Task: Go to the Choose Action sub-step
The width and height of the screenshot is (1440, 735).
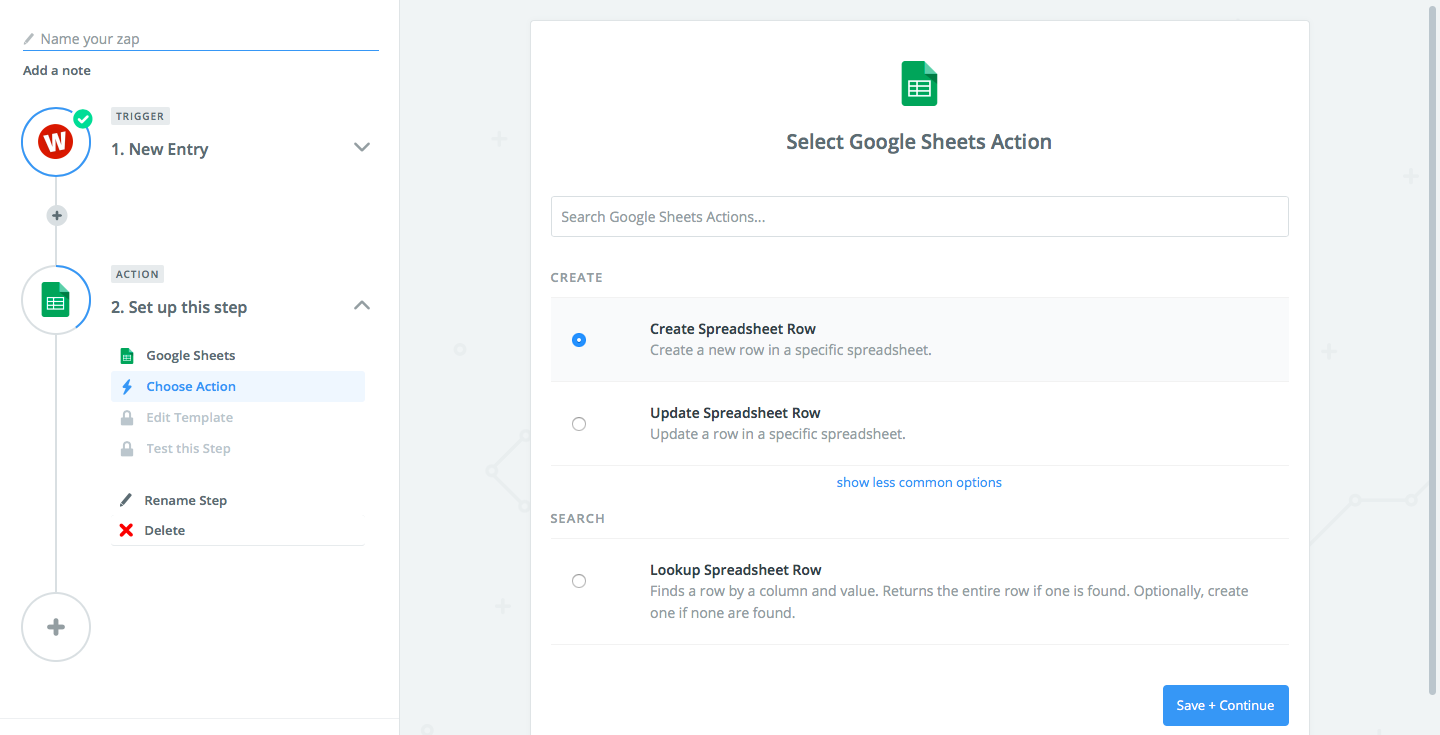Action: point(238,387)
